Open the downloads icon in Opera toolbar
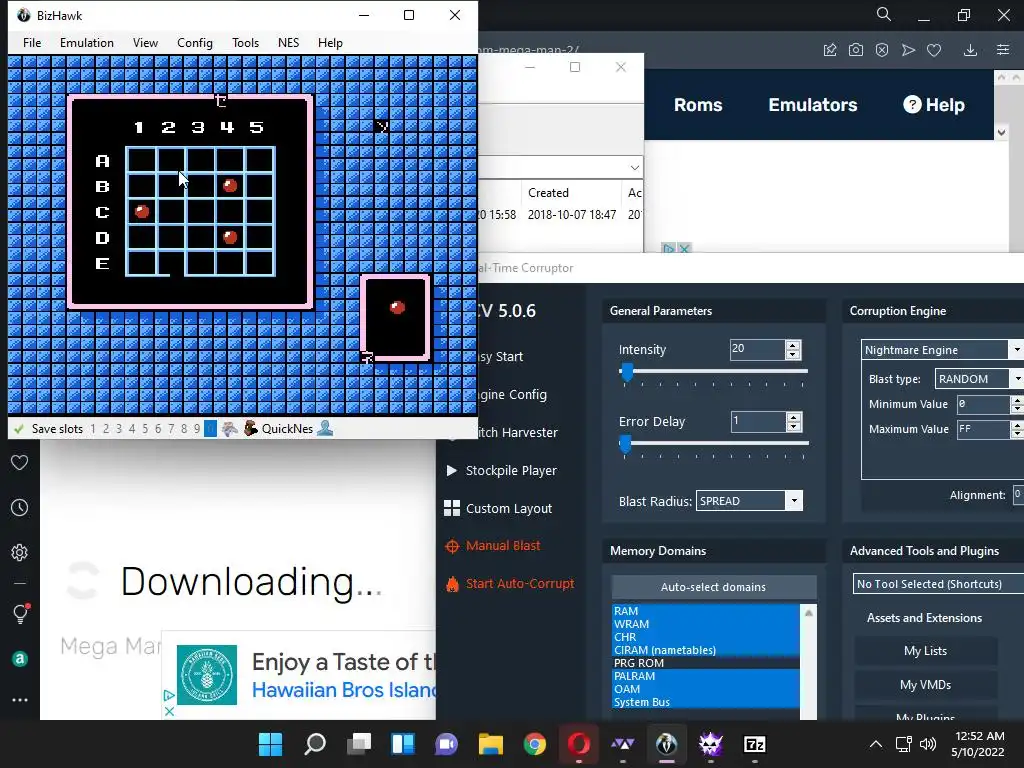1024x768 pixels. 970,50
